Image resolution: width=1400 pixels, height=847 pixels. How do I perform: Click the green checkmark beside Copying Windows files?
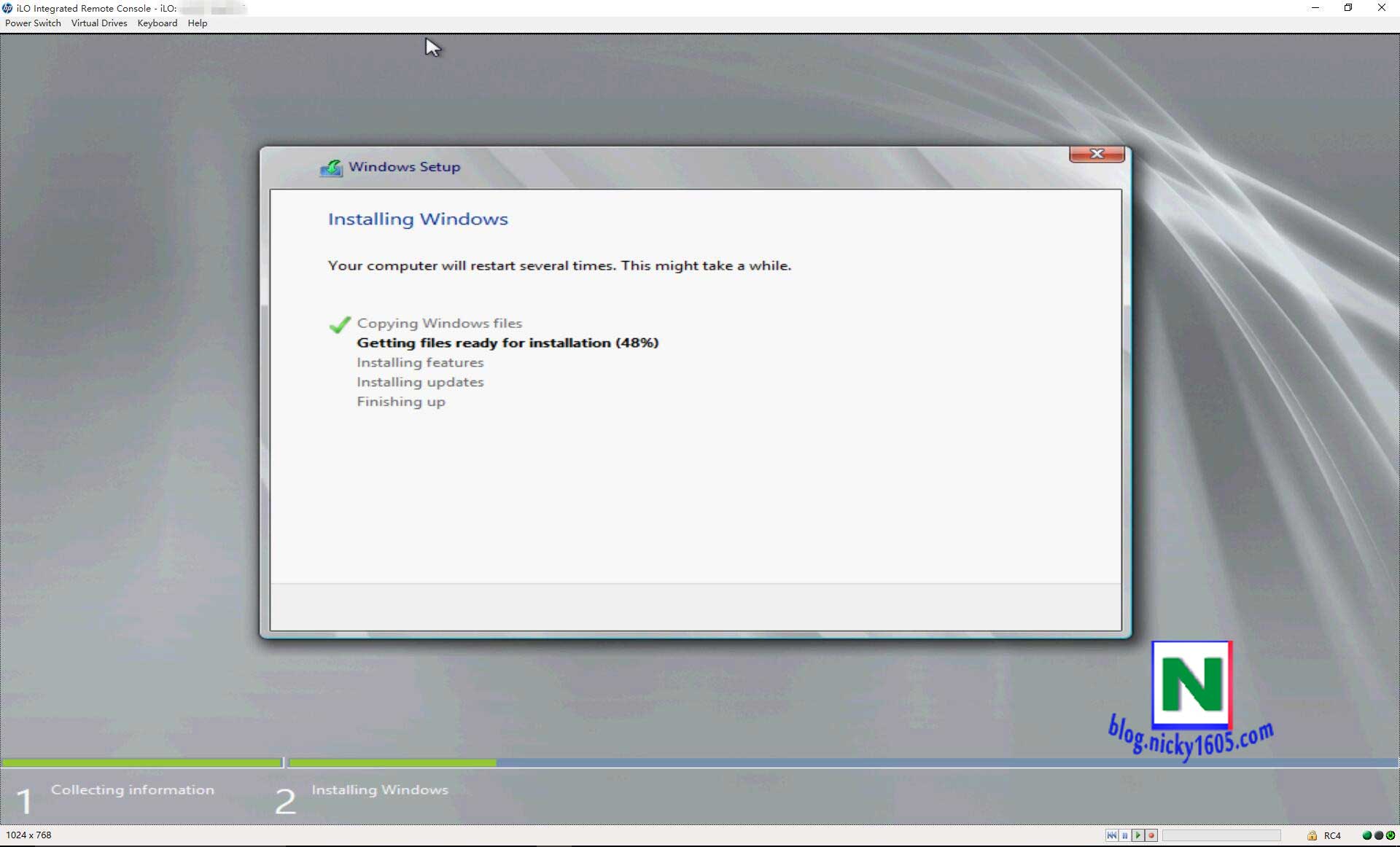point(339,324)
